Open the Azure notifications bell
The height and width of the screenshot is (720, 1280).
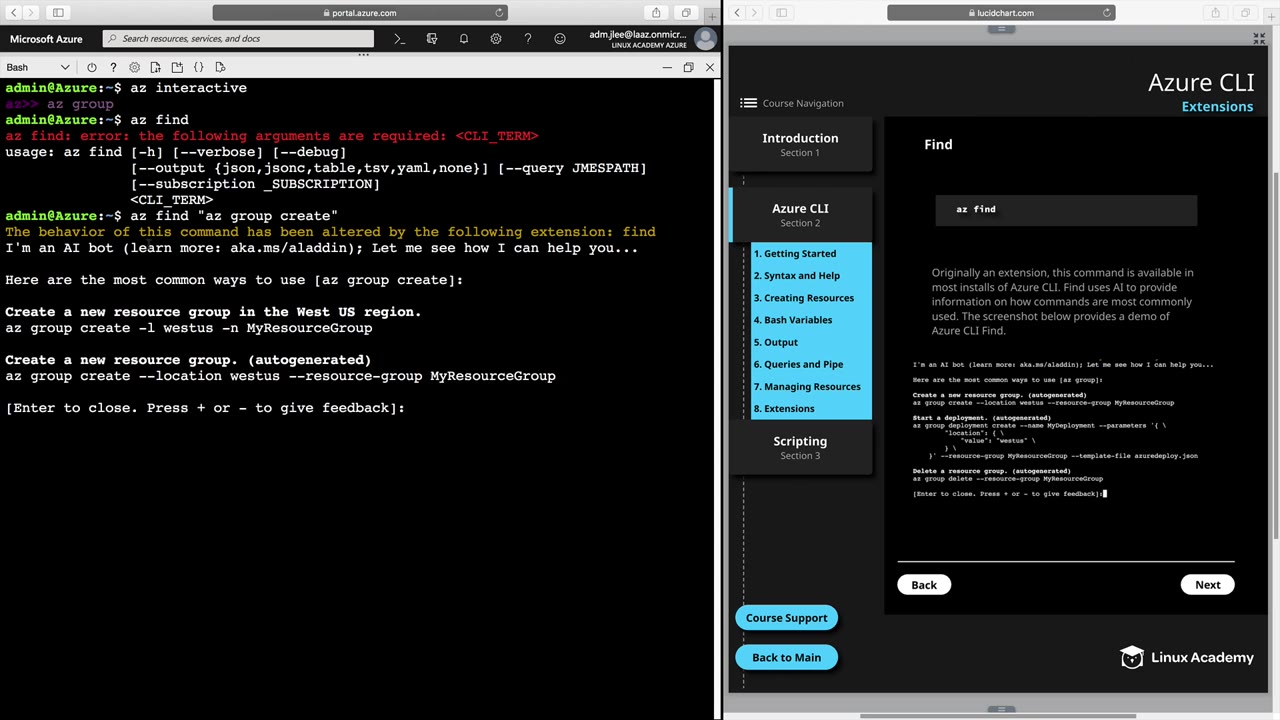464,39
